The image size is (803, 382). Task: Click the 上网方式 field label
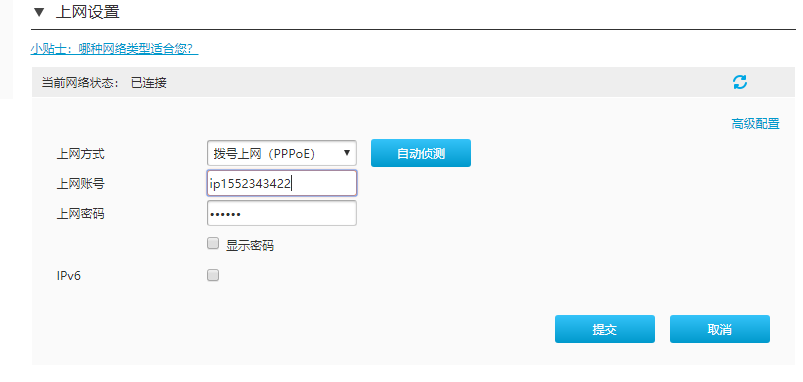tap(80, 154)
